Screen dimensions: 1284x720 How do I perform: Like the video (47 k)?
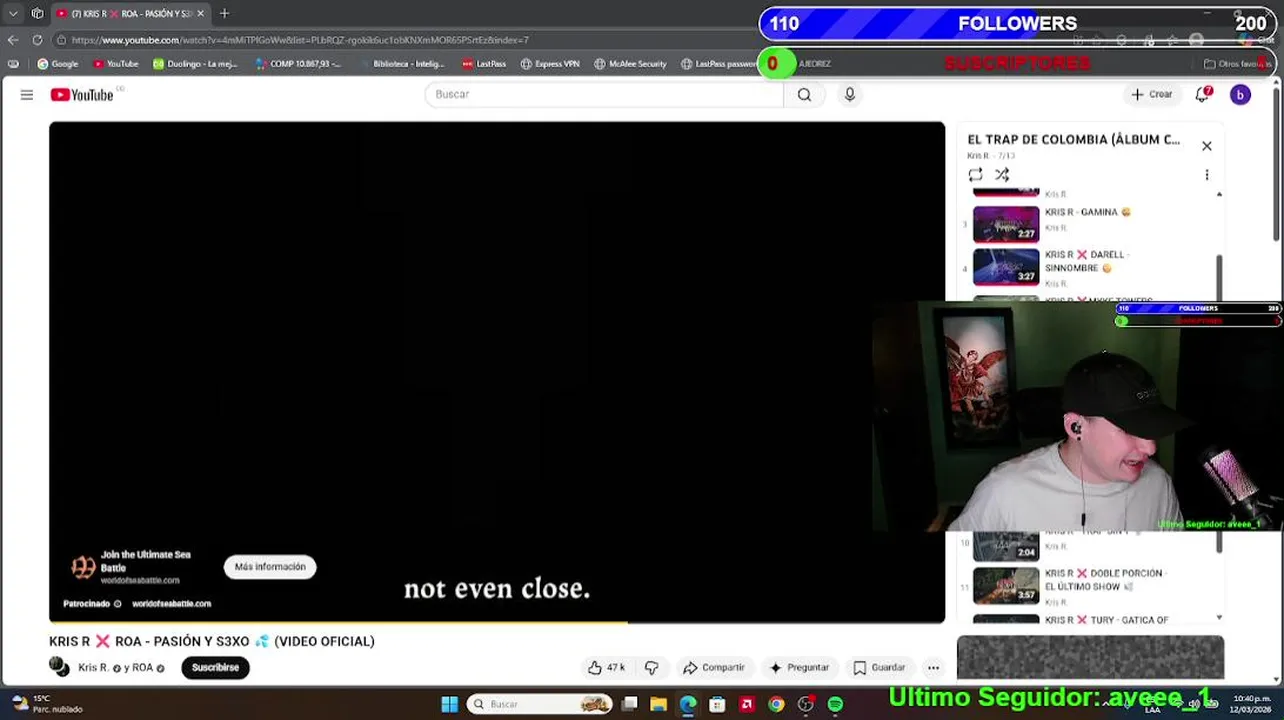coord(607,668)
